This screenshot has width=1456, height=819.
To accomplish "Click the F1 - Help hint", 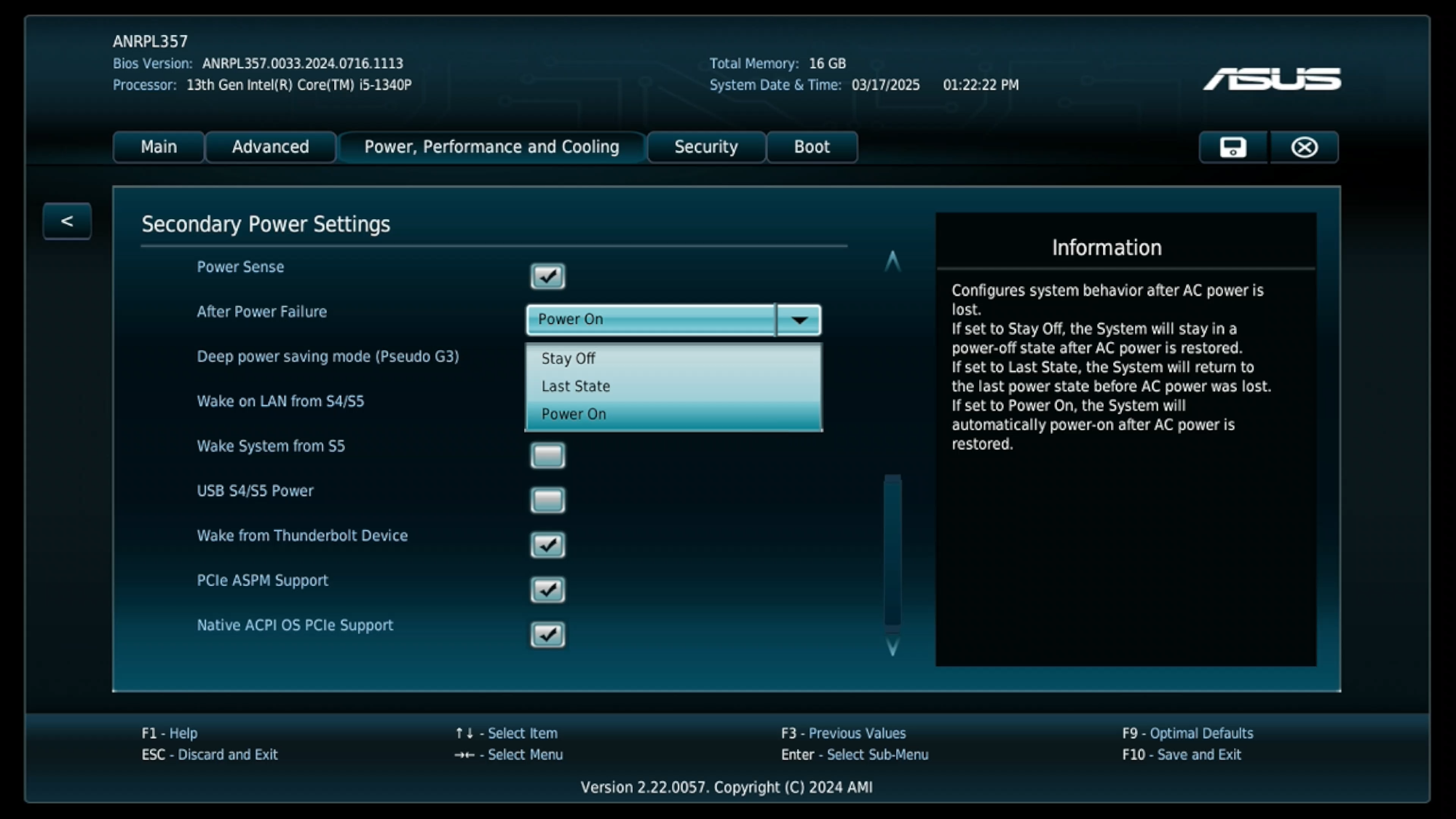I will 170,733.
